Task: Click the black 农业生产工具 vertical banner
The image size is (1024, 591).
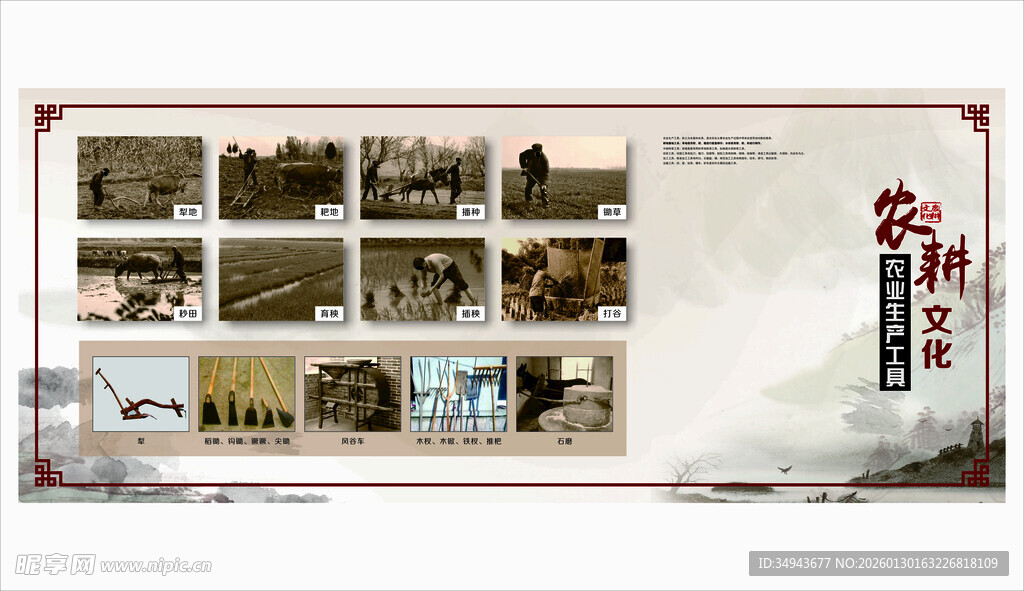Action: [x=894, y=322]
